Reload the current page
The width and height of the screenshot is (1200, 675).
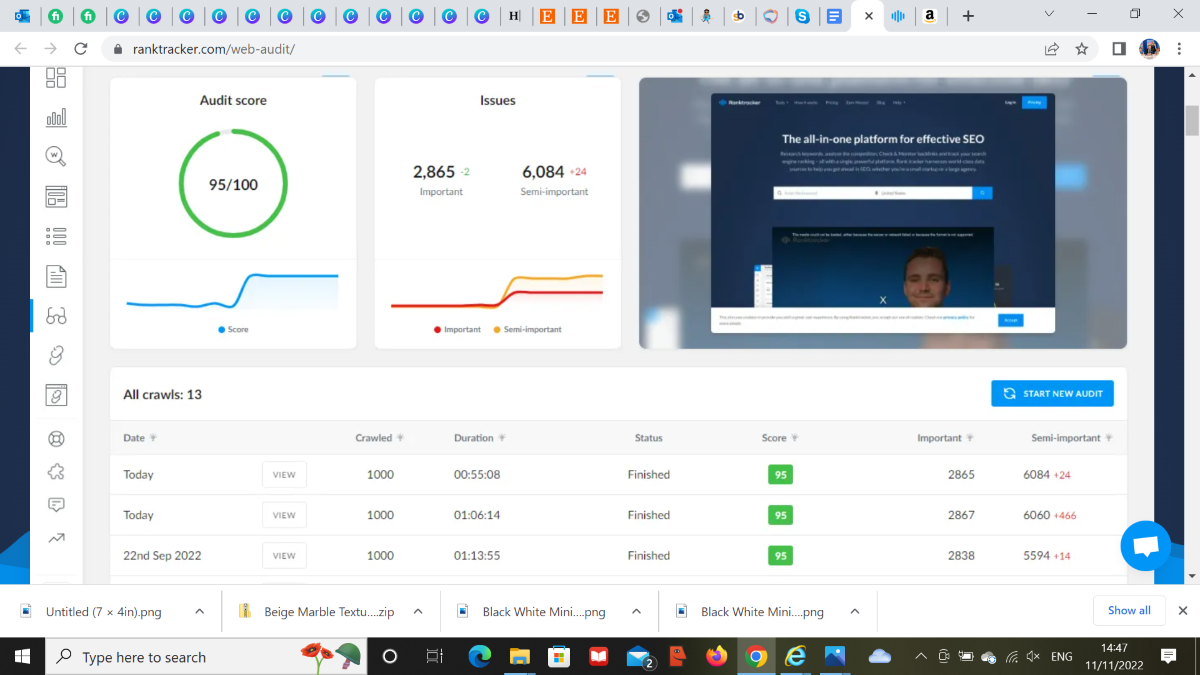[x=81, y=48]
